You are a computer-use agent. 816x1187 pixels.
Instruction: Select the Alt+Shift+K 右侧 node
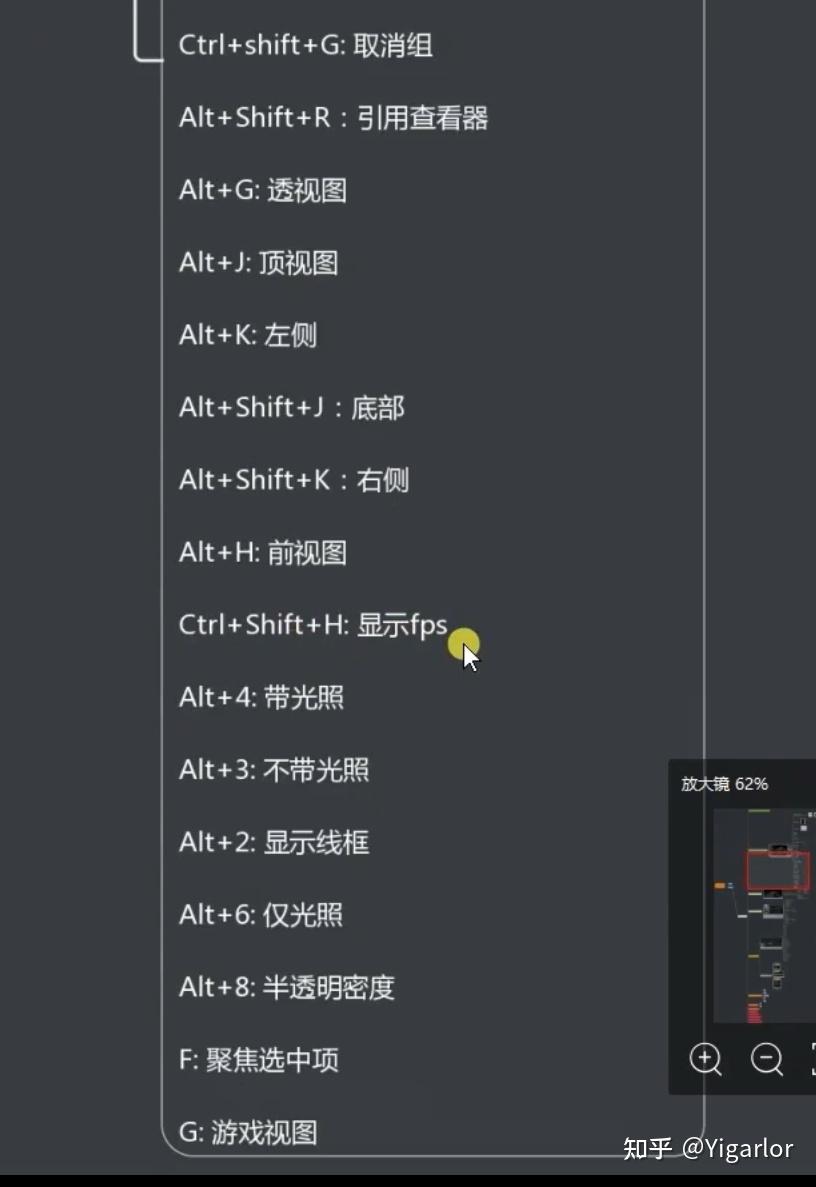[x=294, y=480]
